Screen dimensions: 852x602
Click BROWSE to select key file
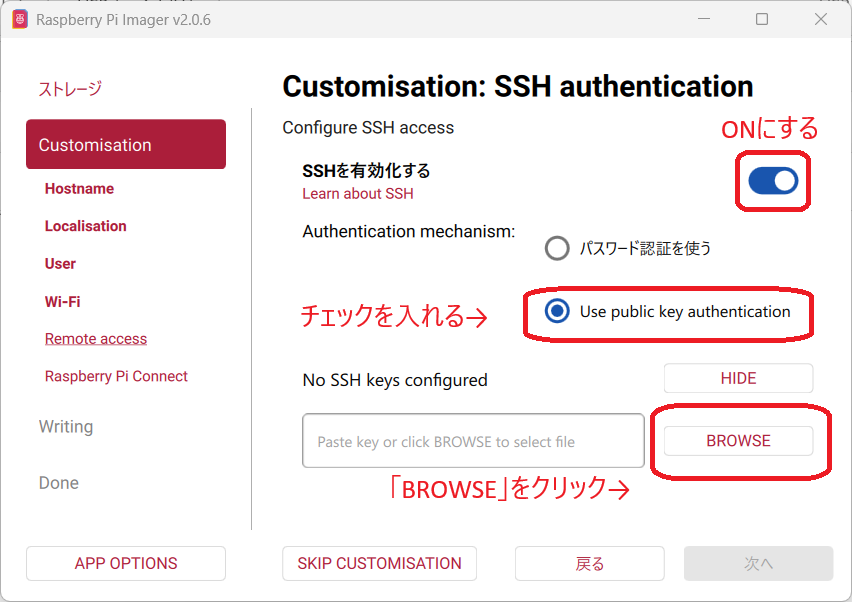(738, 441)
